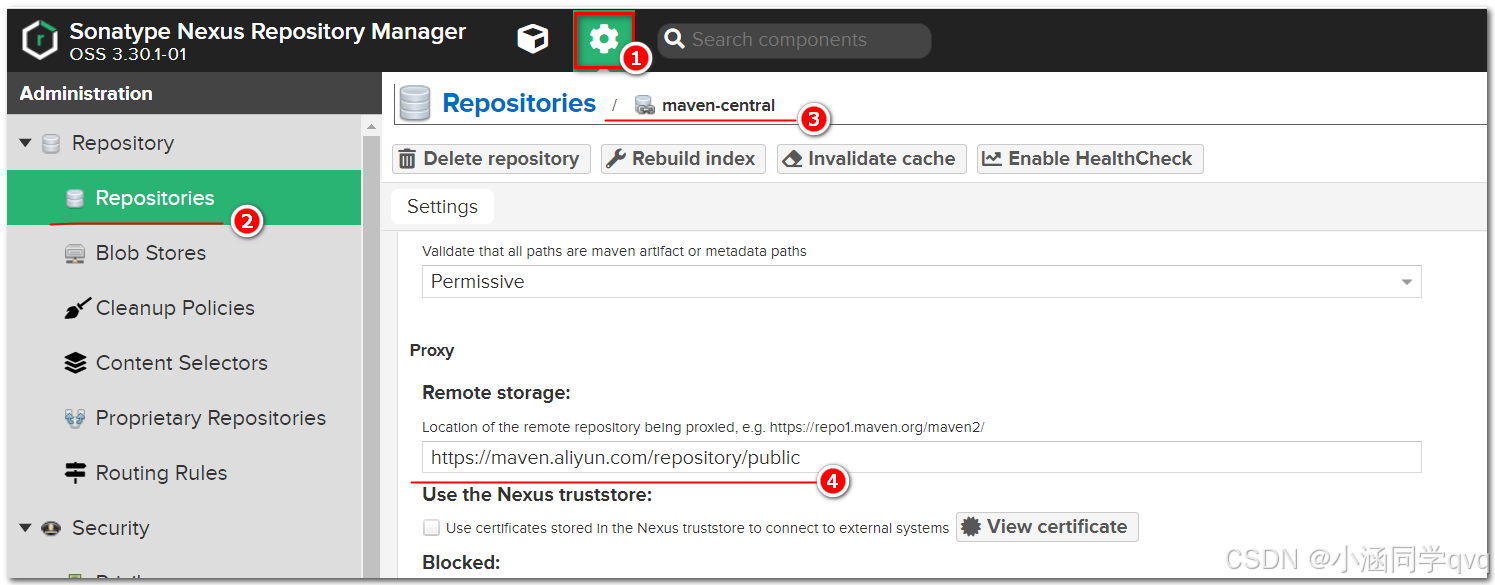
Task: Open Content Selectors in the sidebar
Action: pyautogui.click(x=184, y=363)
